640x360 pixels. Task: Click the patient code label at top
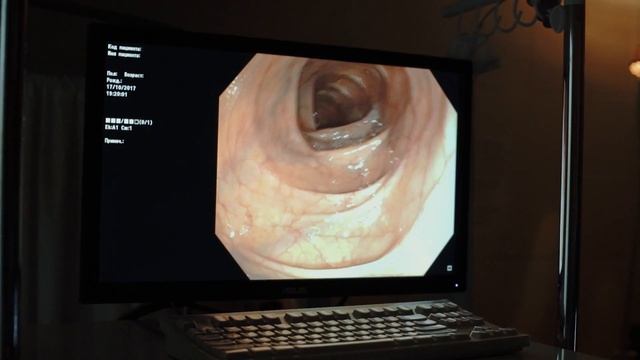(124, 47)
